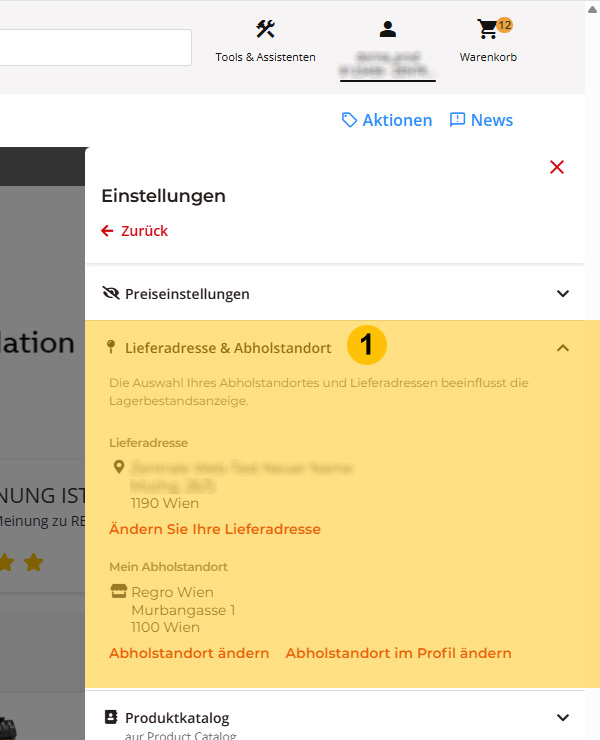
Task: Expand the Produktkatalog section chevron
Action: (x=563, y=717)
